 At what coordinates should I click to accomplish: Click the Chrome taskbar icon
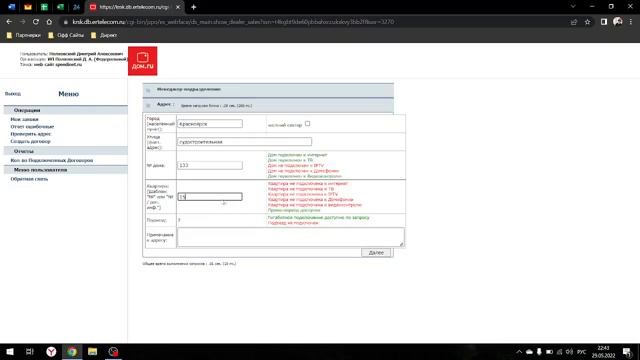(72, 351)
